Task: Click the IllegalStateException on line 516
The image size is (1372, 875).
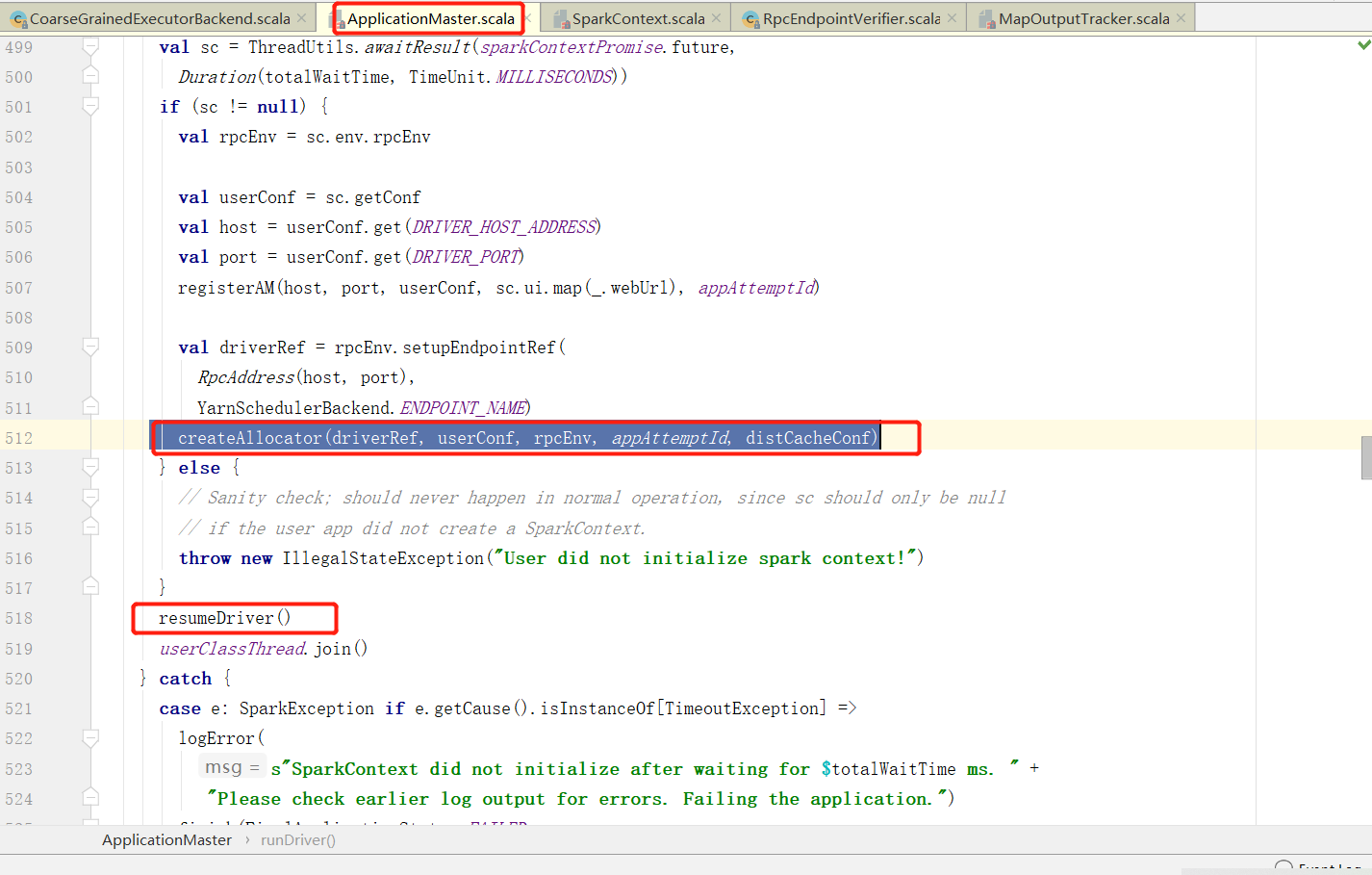Action: [383, 558]
